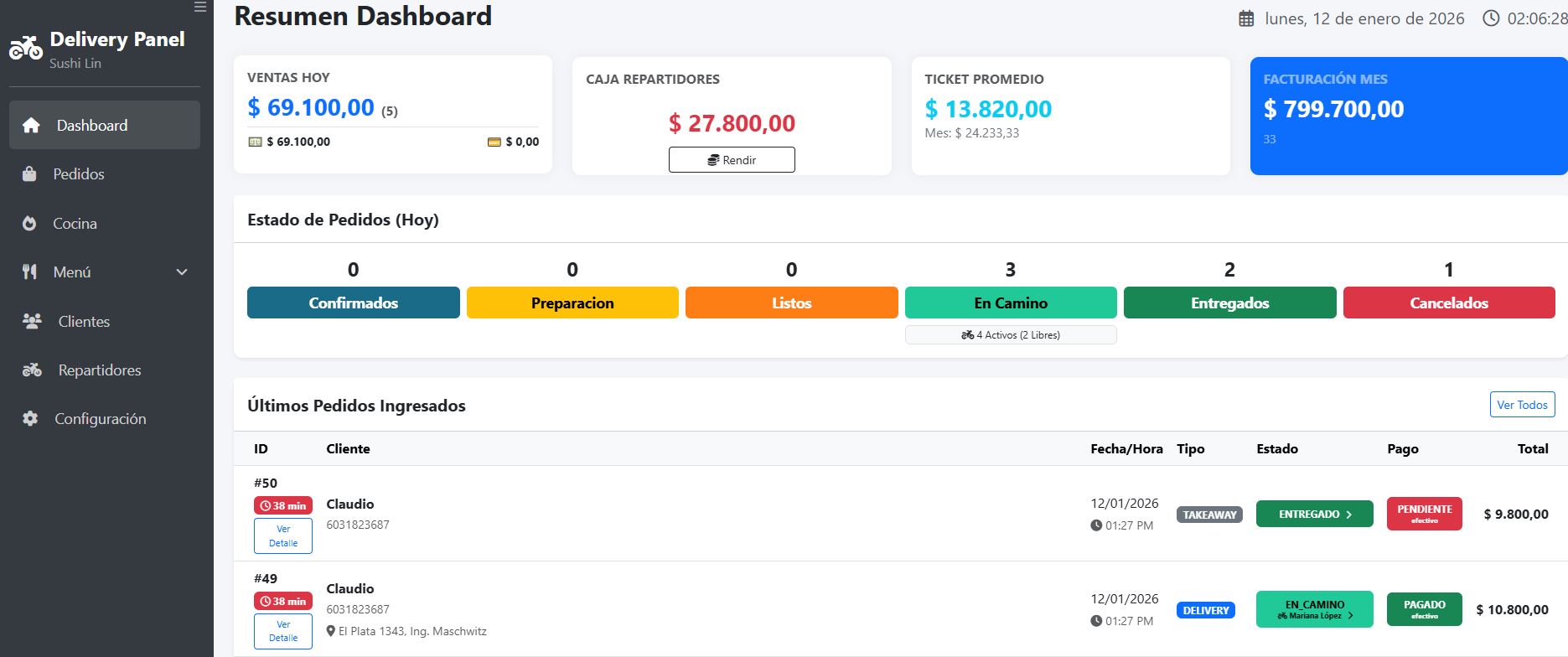Click the calendar icon beside the date

pyautogui.click(x=1246, y=18)
